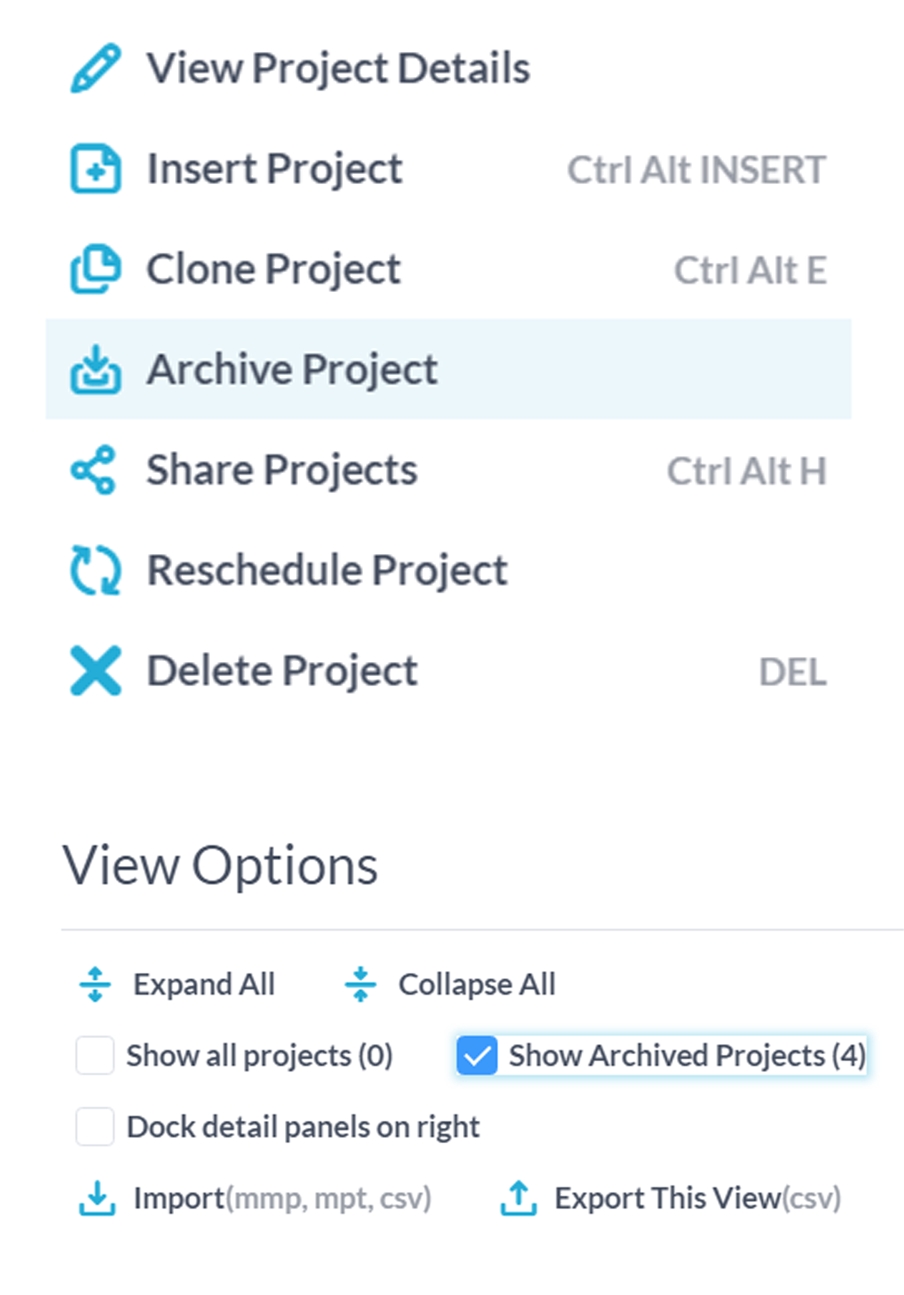Click the Insert Project plus-page icon

tap(96, 168)
